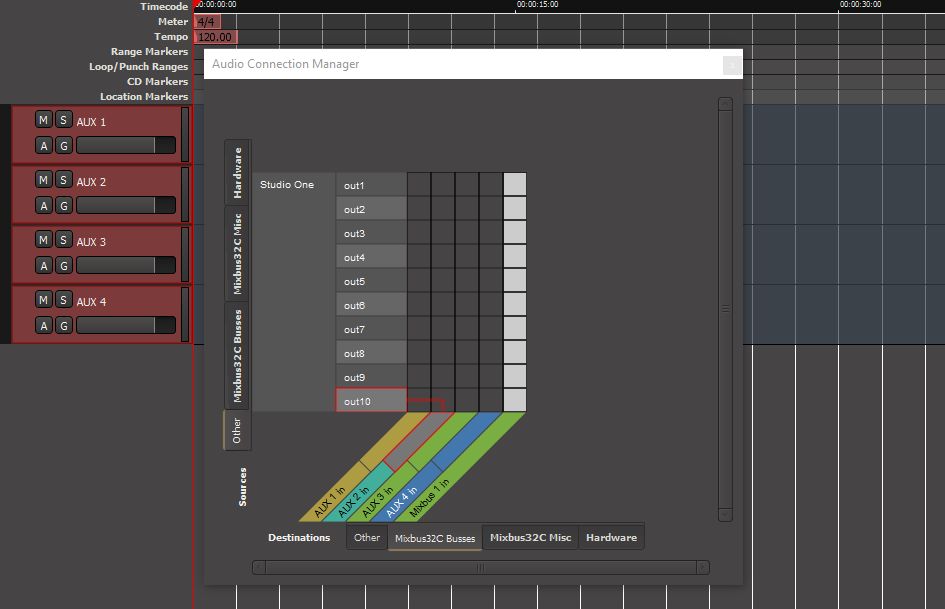Image resolution: width=945 pixels, height=609 pixels.
Task: Select the AUX 1 in destination column
Action: pos(330,502)
